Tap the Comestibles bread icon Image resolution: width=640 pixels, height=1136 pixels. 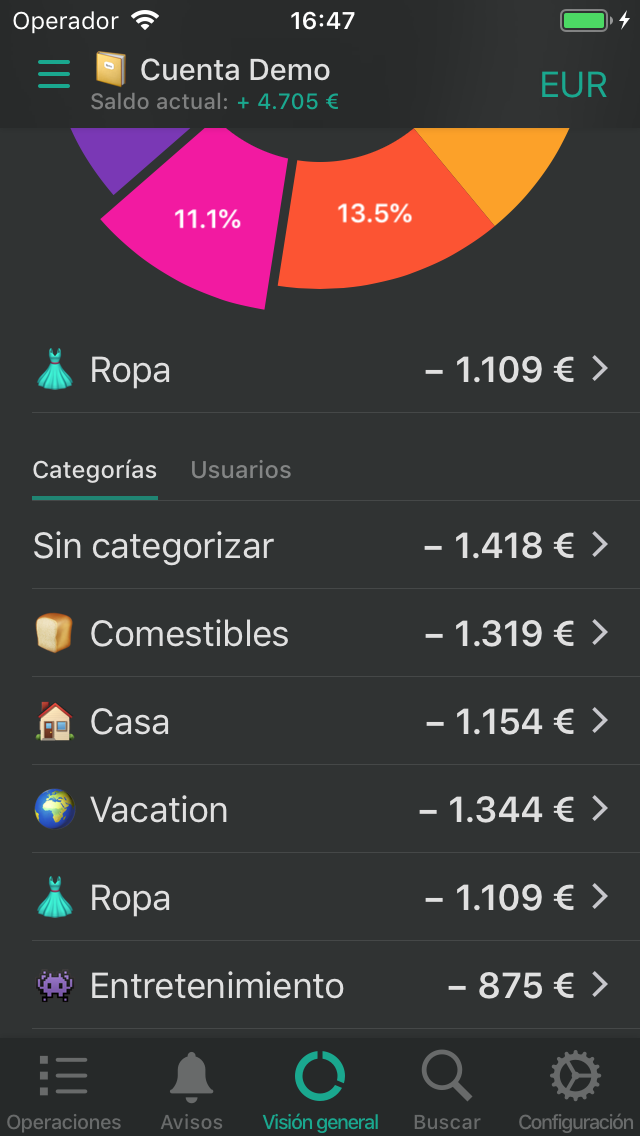54,633
